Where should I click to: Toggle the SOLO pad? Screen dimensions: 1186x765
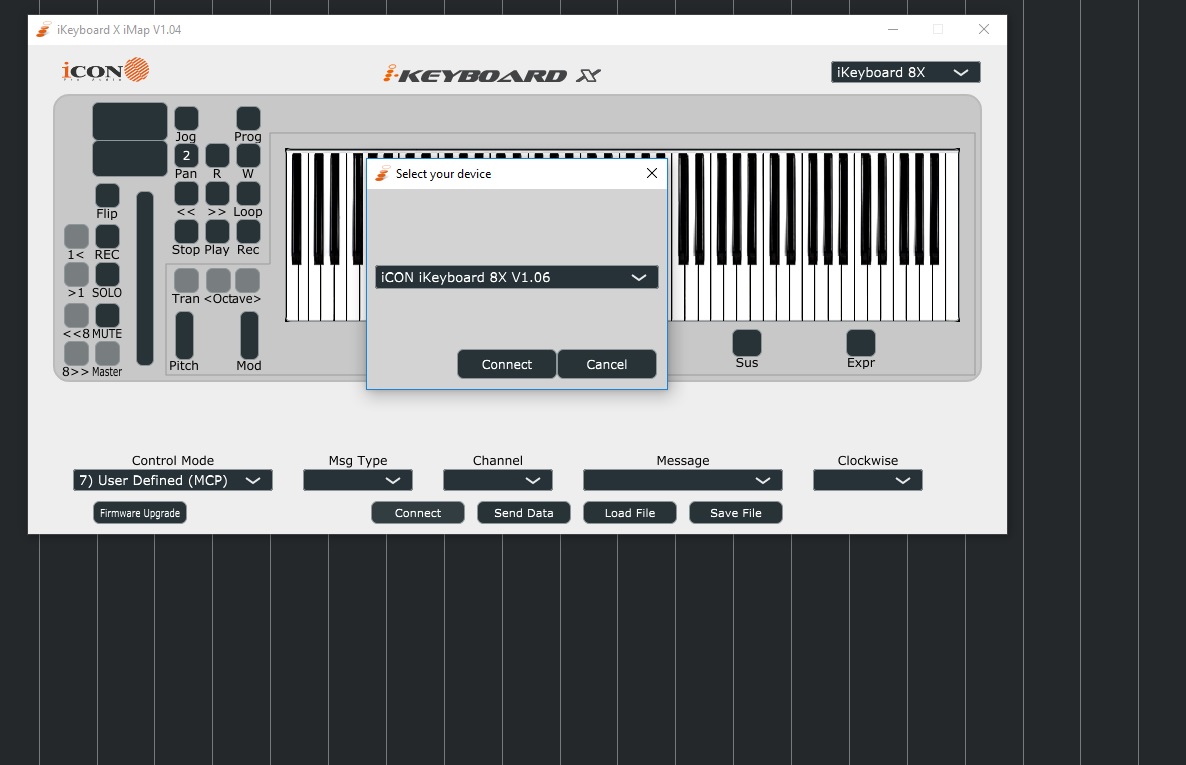coord(107,274)
